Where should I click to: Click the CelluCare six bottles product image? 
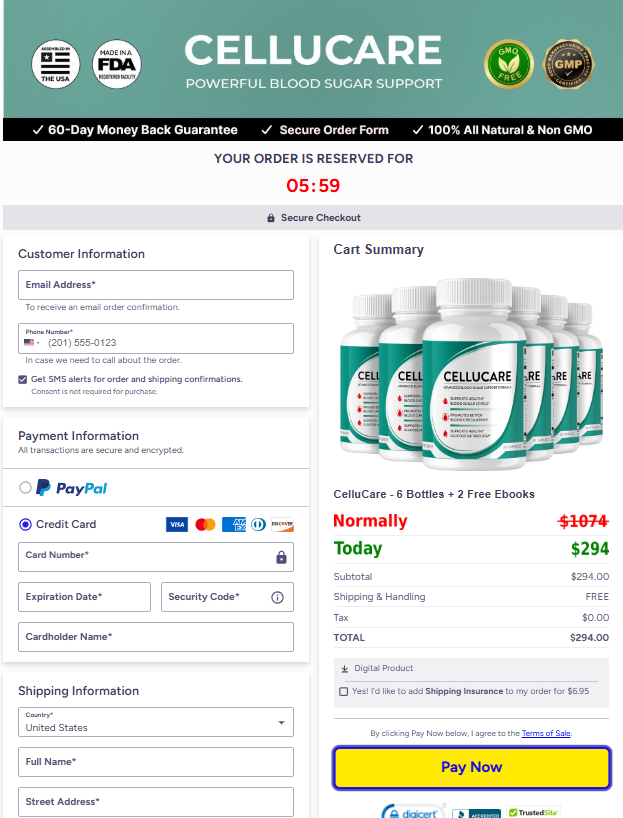[x=471, y=374]
